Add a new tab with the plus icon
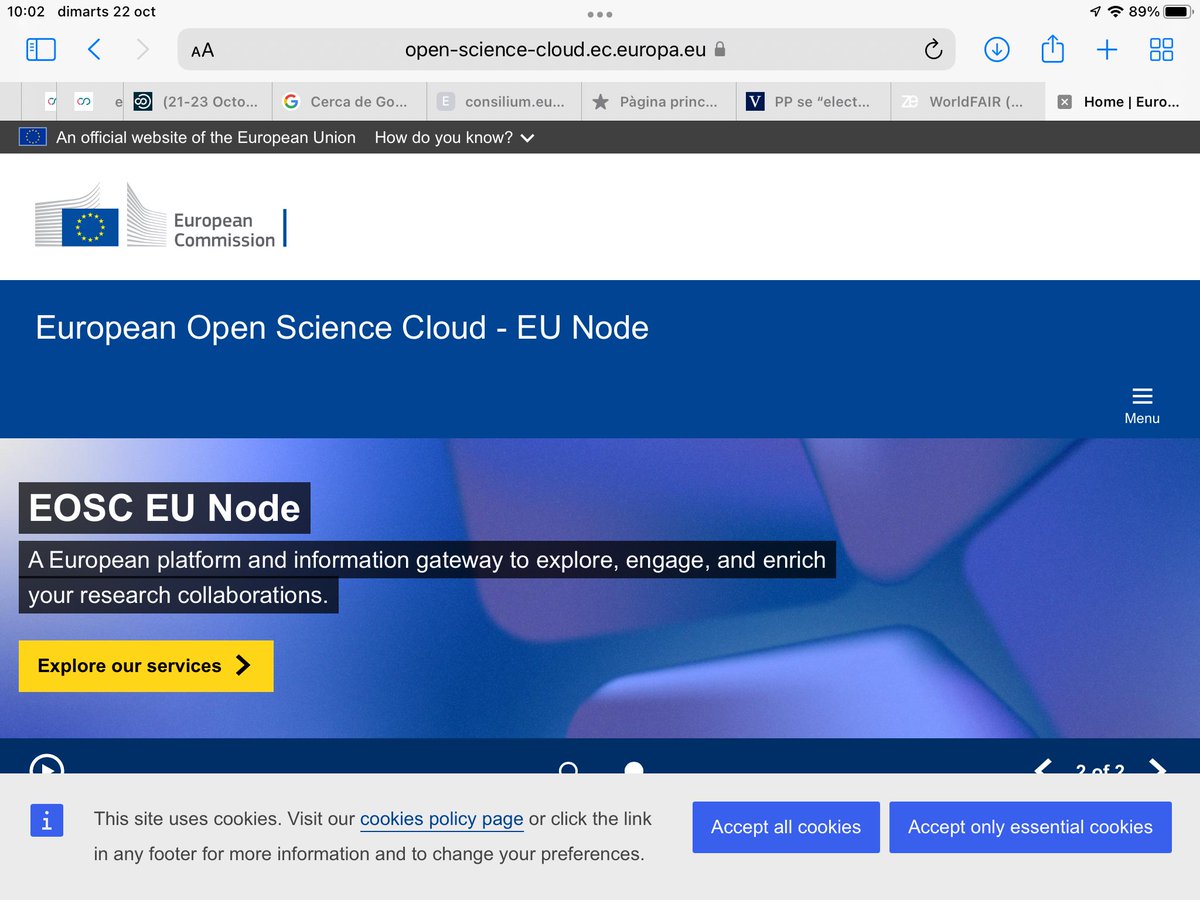This screenshot has width=1200, height=900. tap(1106, 49)
